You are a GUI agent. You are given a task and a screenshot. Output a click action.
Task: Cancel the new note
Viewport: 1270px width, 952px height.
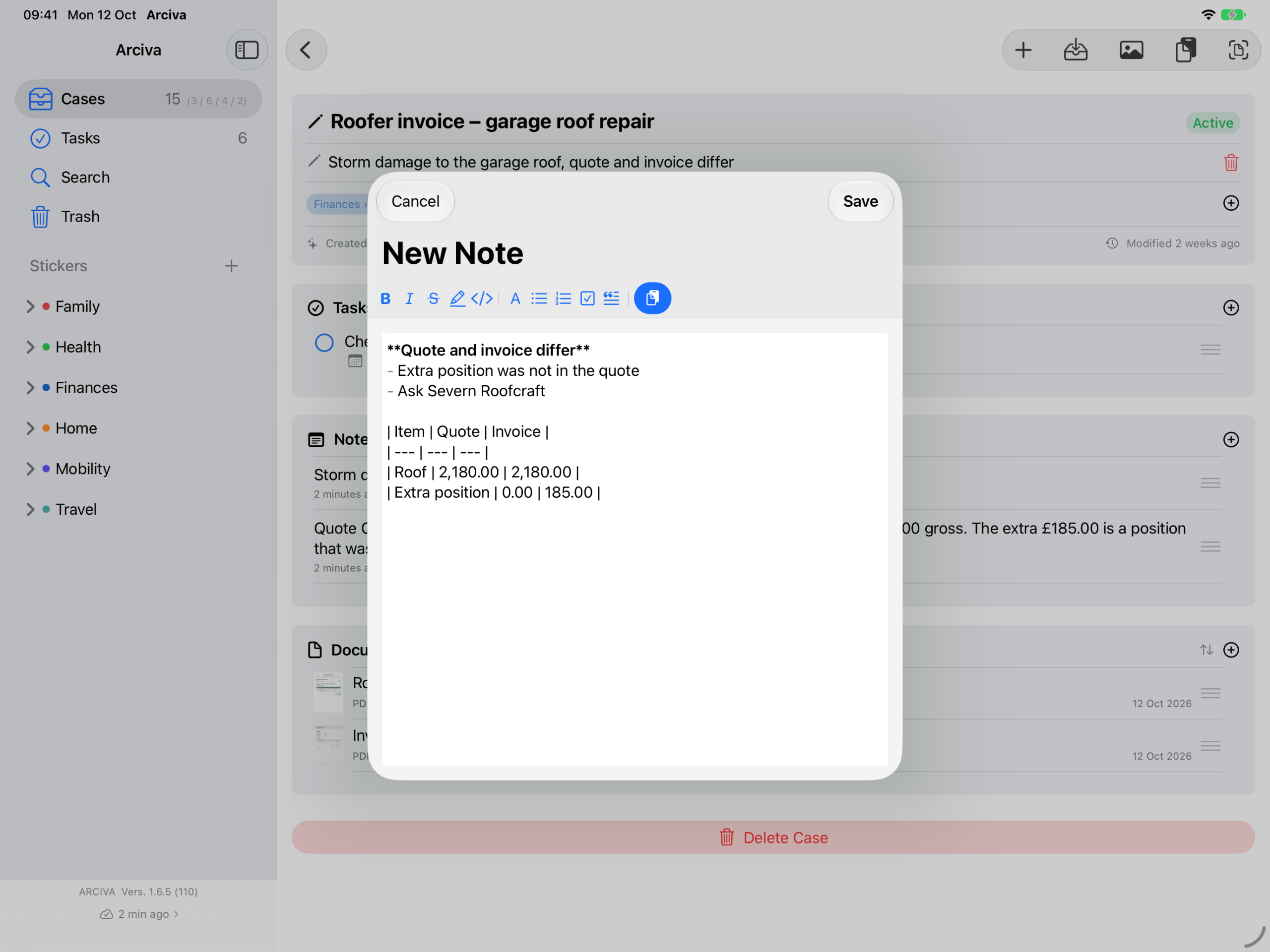(415, 201)
